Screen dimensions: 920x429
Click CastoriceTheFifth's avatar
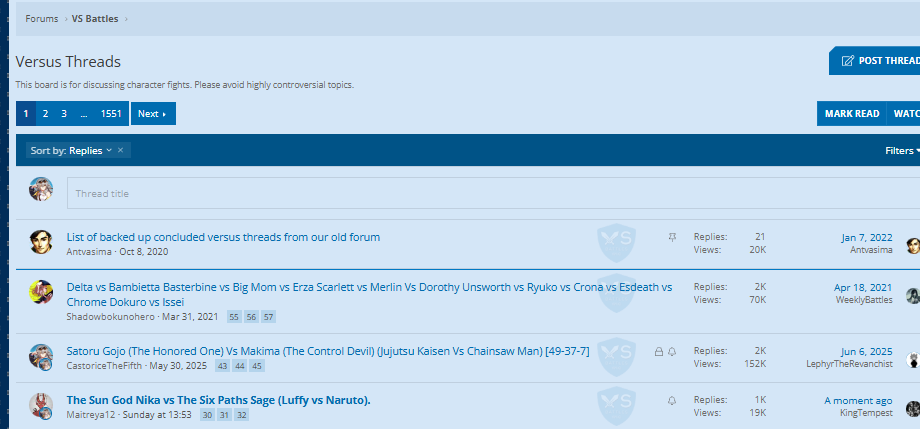click(41, 356)
